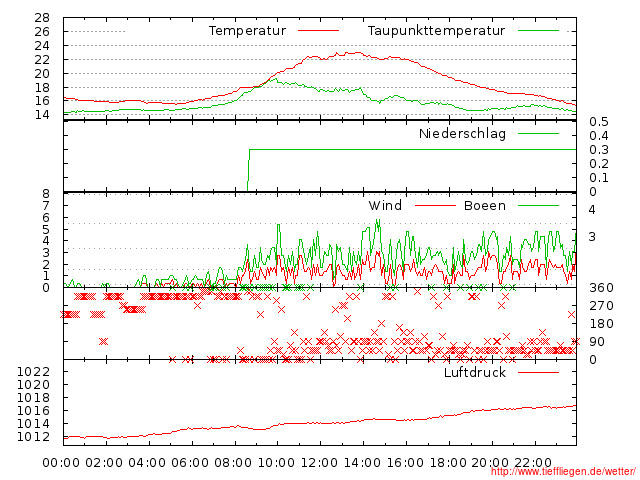This screenshot has width=640, height=480.
Task: Click the 1020 pressure axis value
Action: pyautogui.click(x=33, y=384)
